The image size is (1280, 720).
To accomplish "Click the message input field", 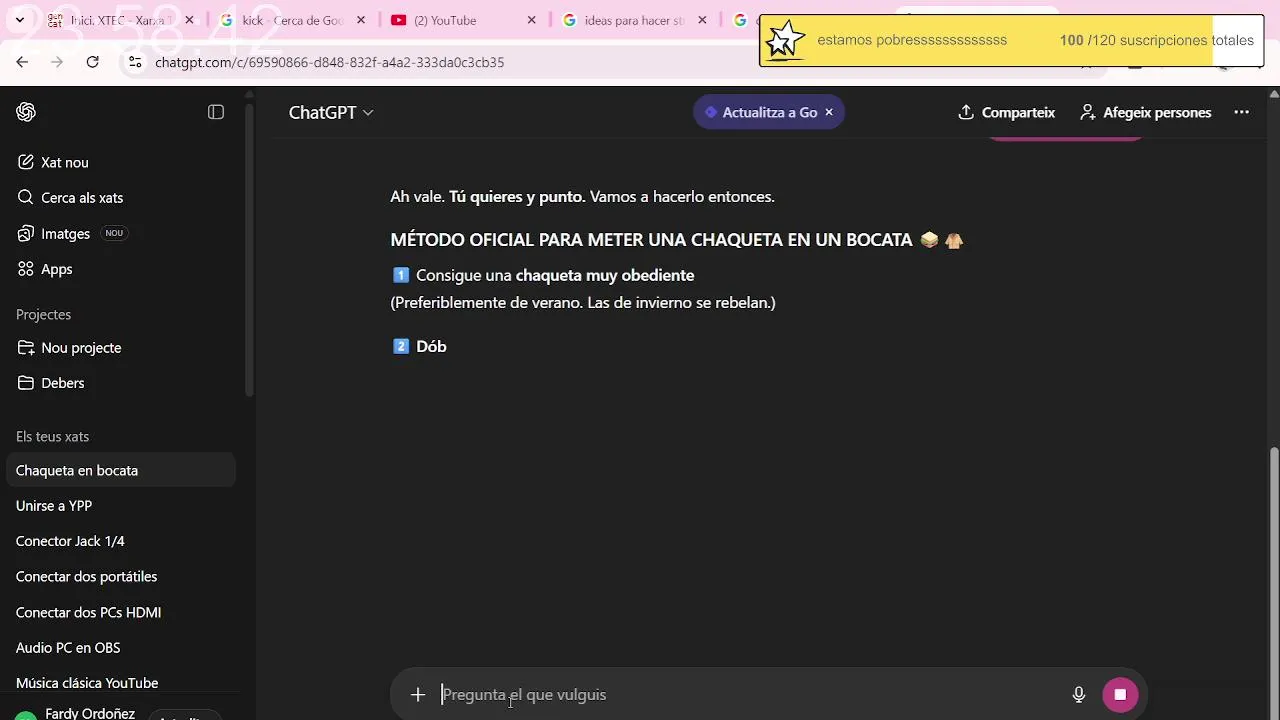I will tap(750, 694).
